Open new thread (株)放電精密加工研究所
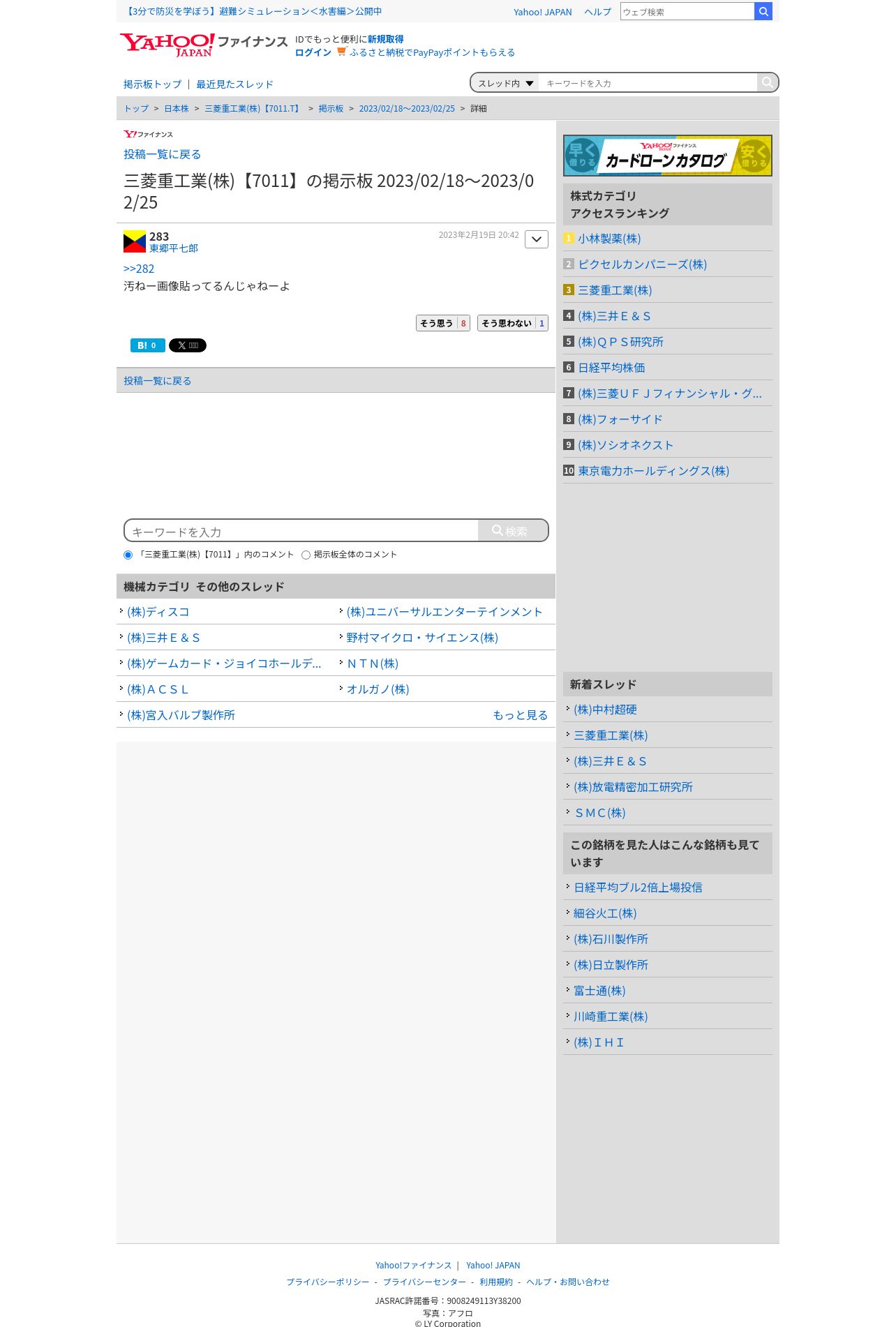This screenshot has height=1327, width=896. pos(633,787)
